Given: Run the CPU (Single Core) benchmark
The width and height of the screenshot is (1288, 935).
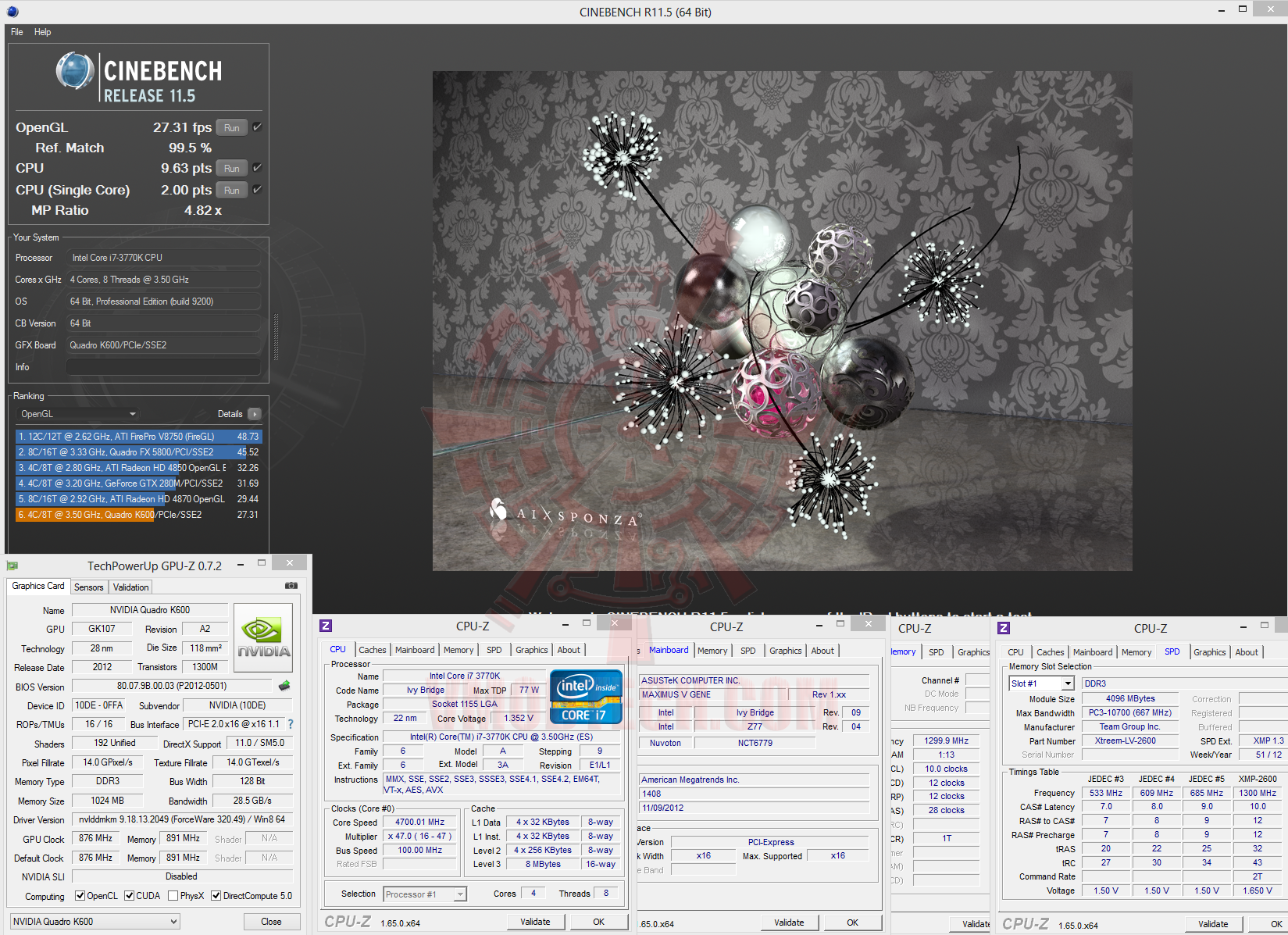Looking at the screenshot, I should [232, 190].
